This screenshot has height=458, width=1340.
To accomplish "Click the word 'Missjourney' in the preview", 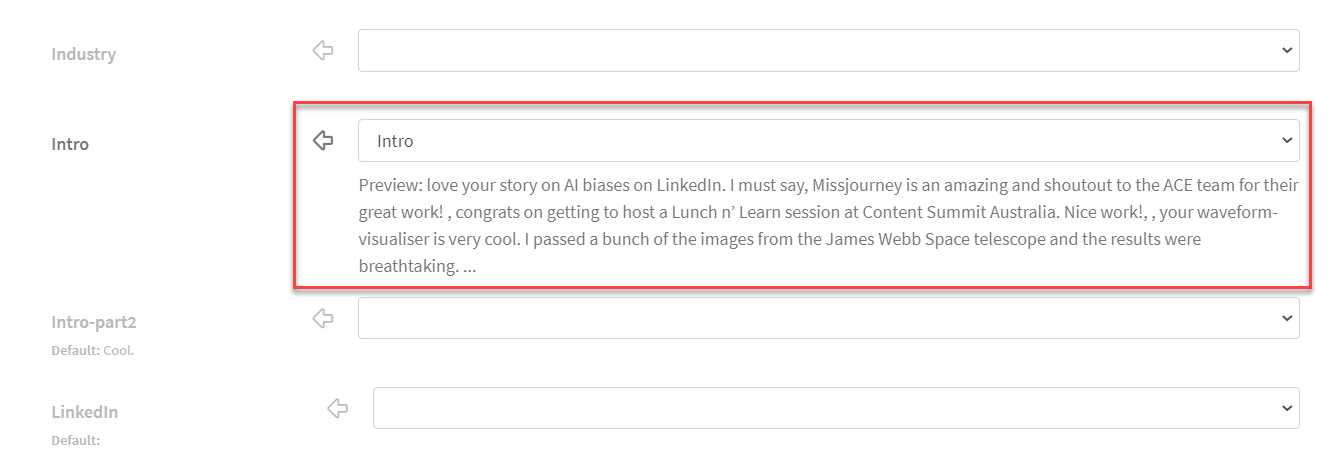I will [856, 186].
